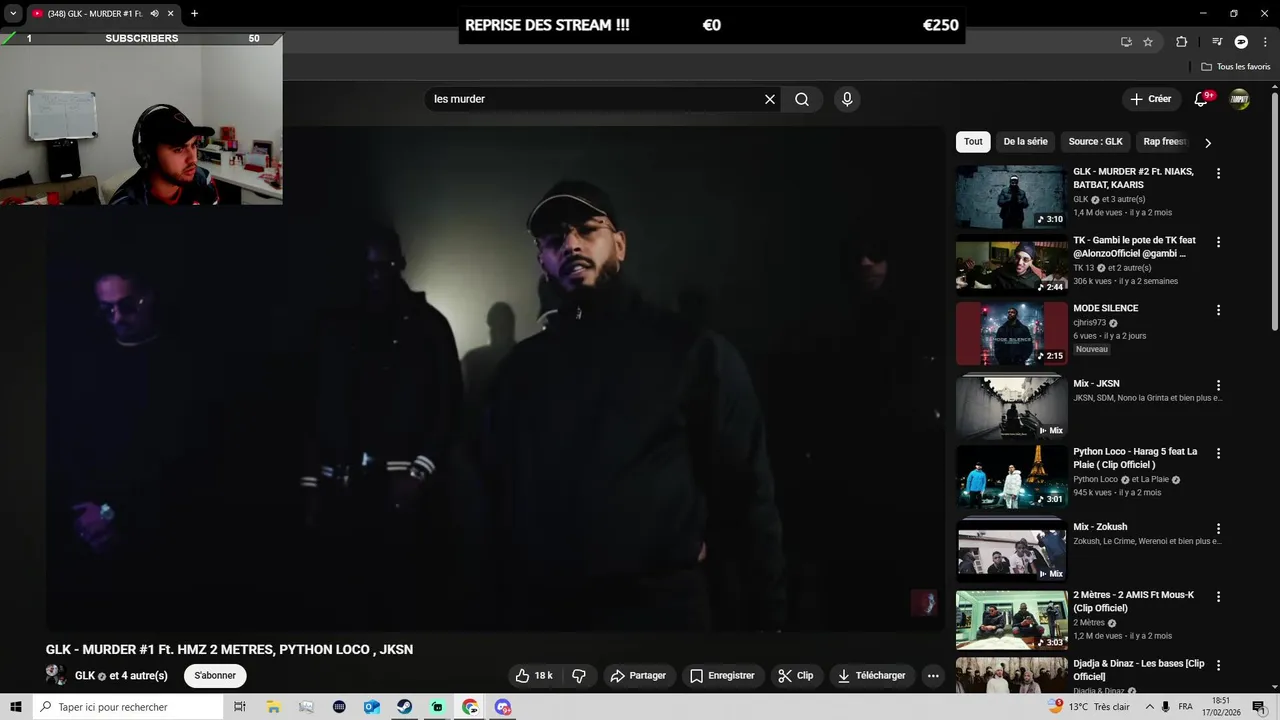Select the Tout filter chip
The width and height of the screenshot is (1280, 720).
(x=973, y=142)
